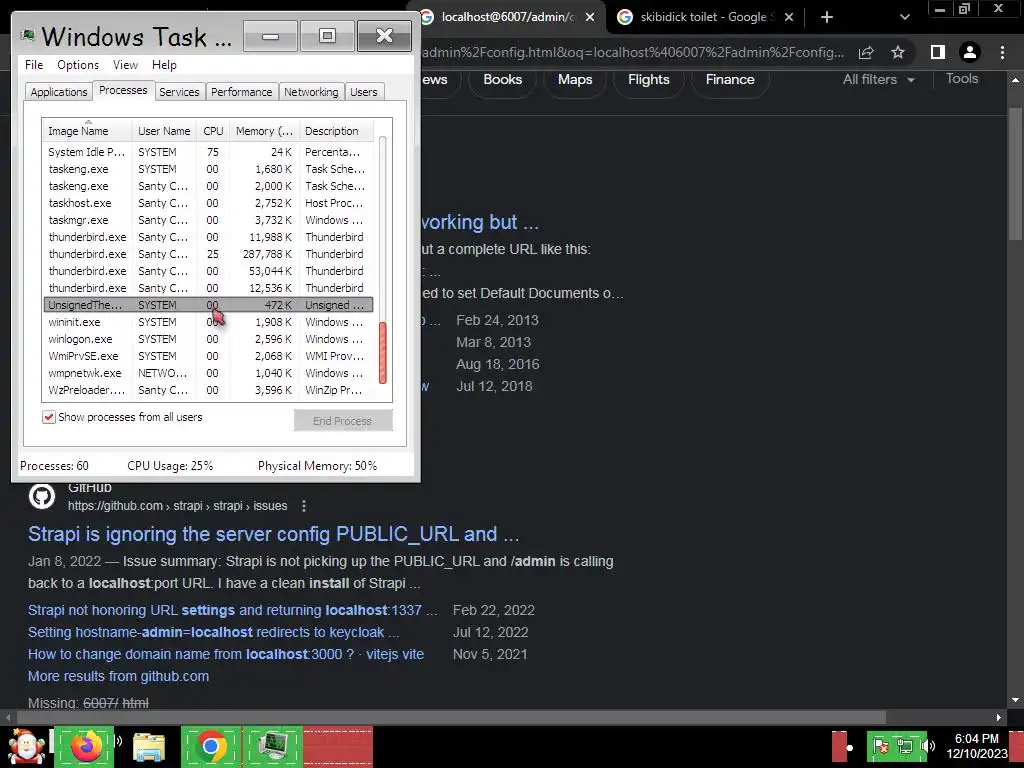
Task: Click the GitHub favicon in search result
Action: (42, 496)
